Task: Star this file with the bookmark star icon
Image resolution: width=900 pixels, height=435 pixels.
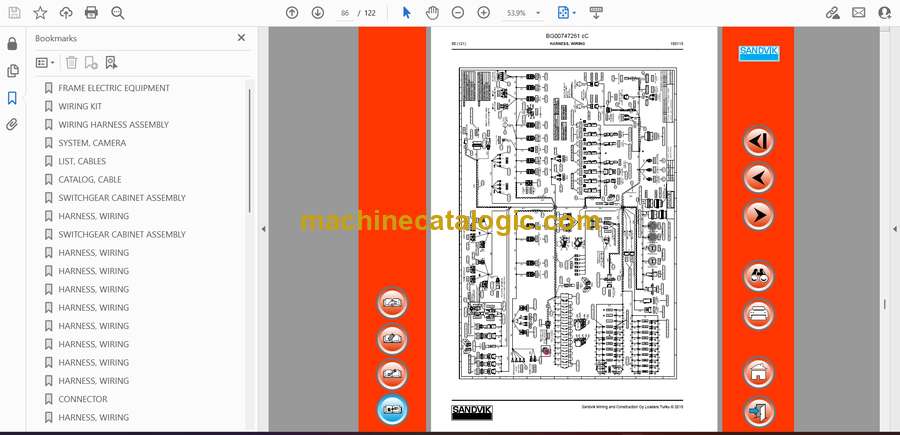Action: [40, 13]
